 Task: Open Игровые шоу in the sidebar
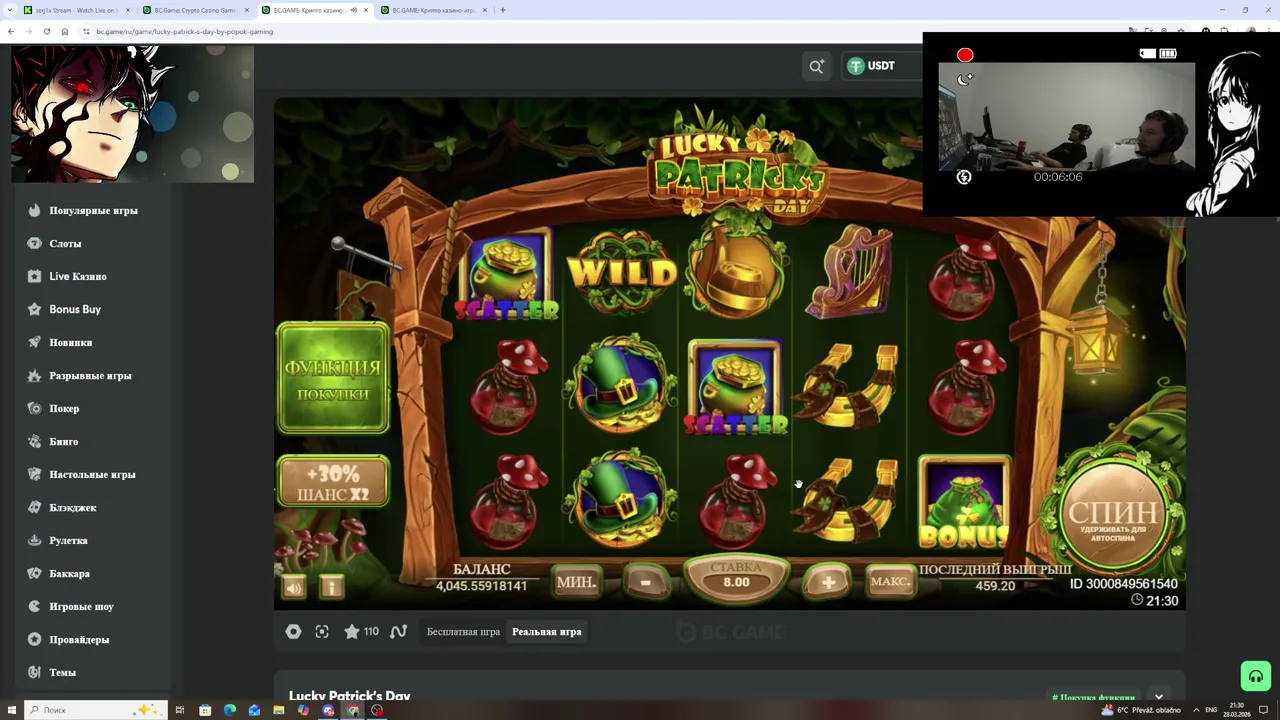(x=81, y=606)
